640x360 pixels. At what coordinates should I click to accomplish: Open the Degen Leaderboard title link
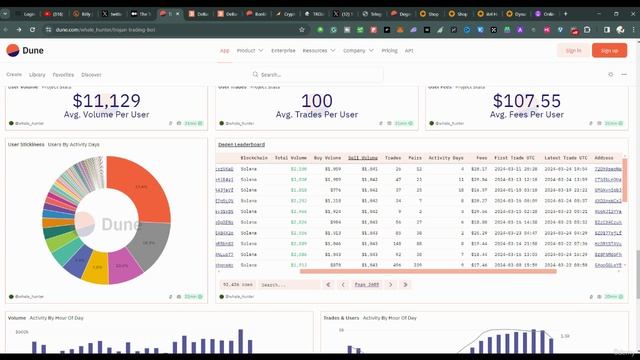(241, 144)
